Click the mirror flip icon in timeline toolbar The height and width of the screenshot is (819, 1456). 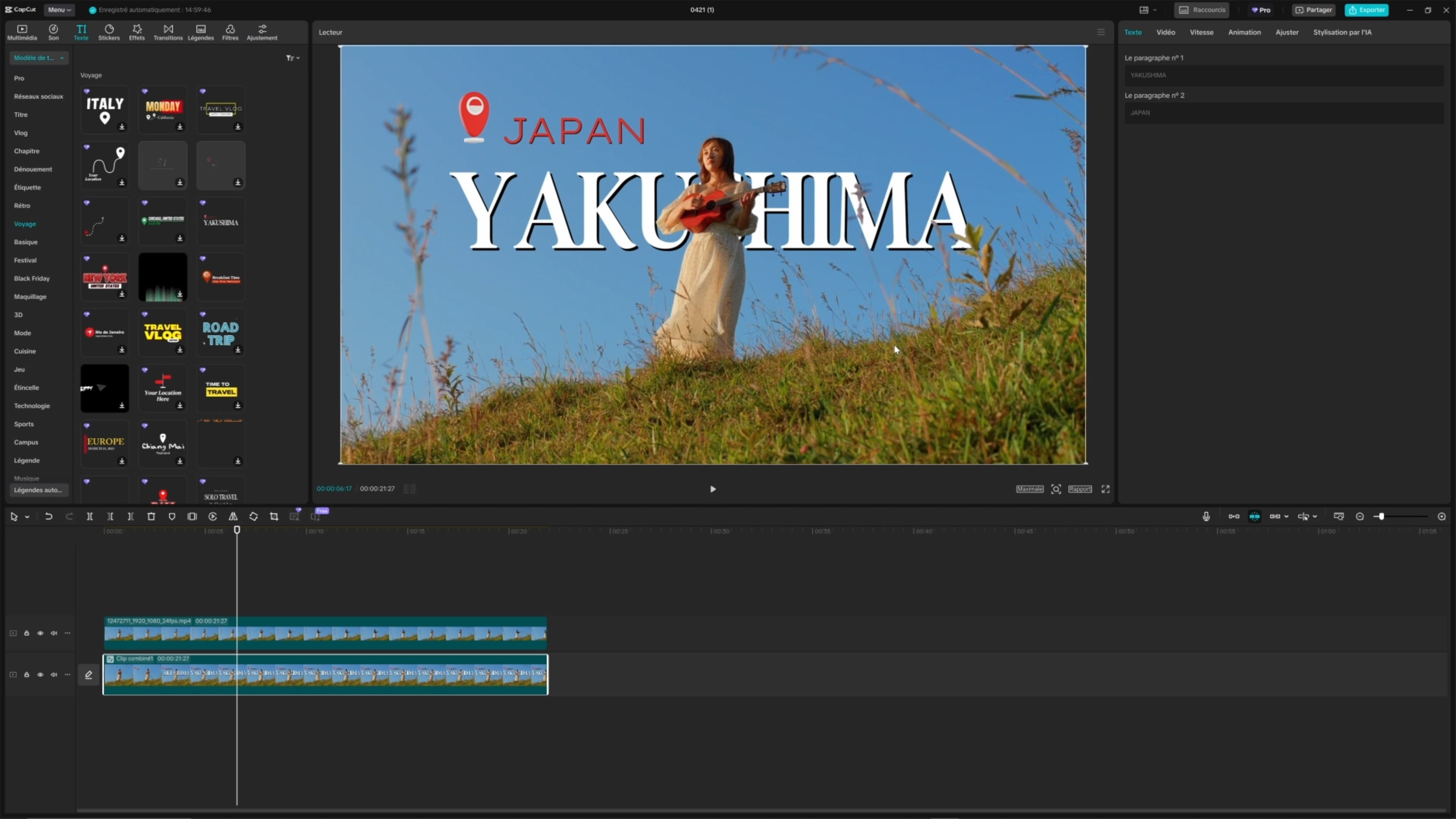[x=233, y=516]
